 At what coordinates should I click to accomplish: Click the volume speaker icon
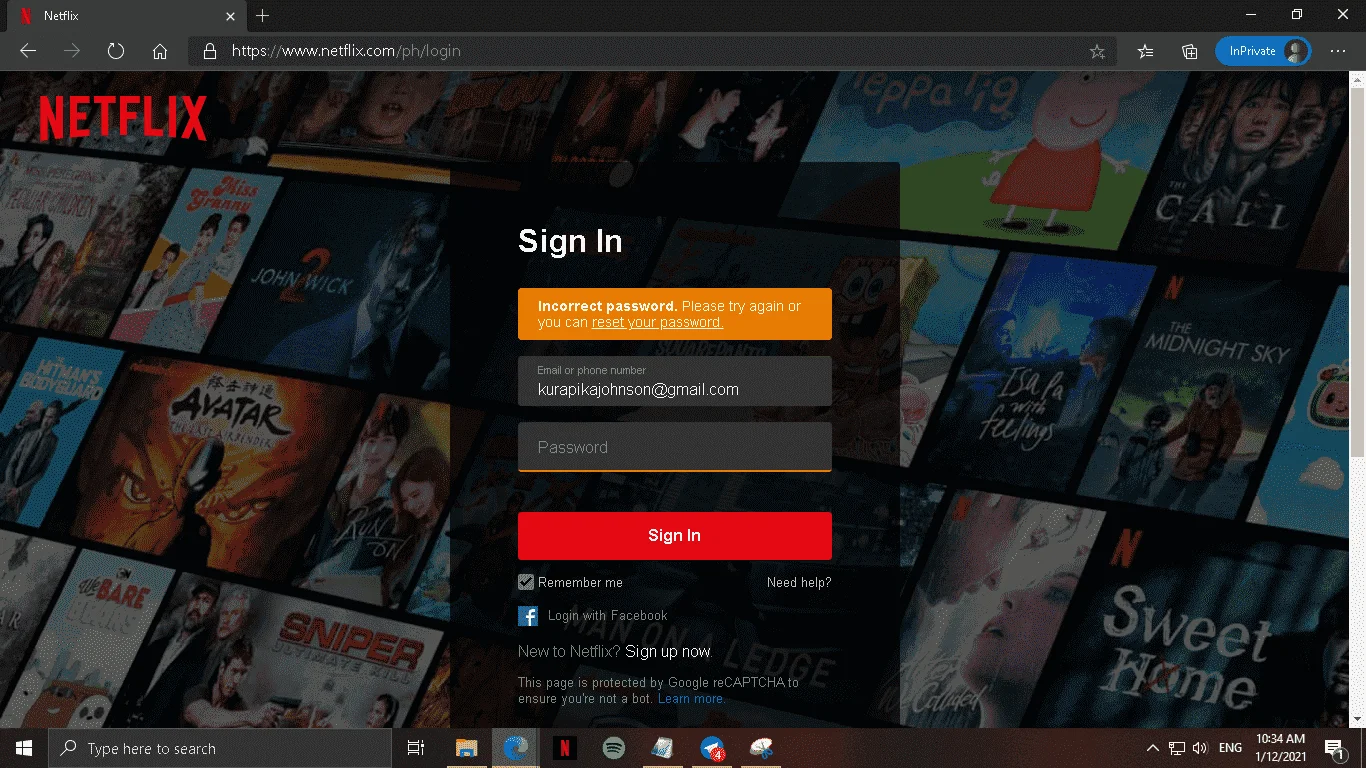click(1200, 748)
